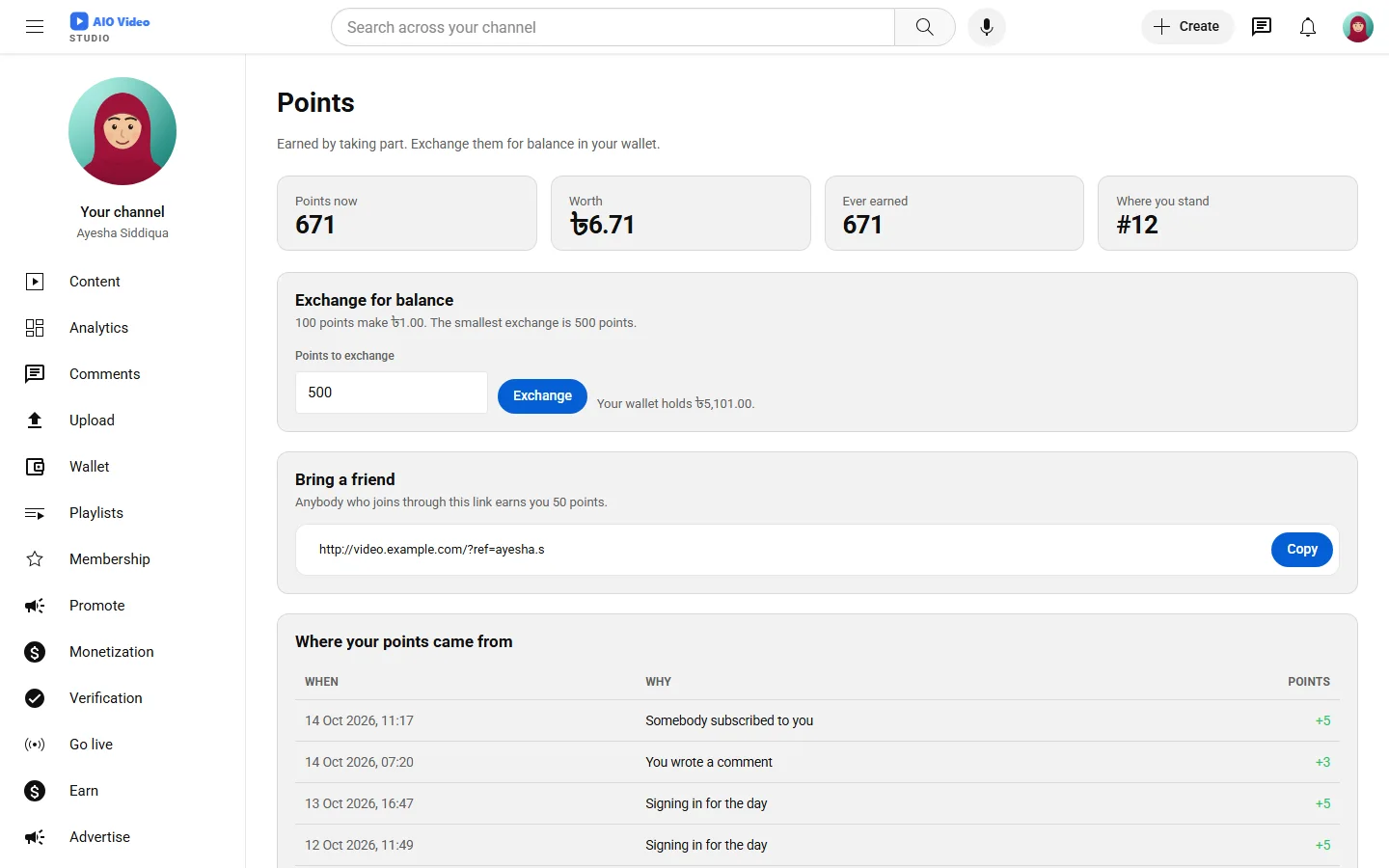Click the Monetization dollar icon
The width and height of the screenshot is (1389, 868).
pos(35,652)
